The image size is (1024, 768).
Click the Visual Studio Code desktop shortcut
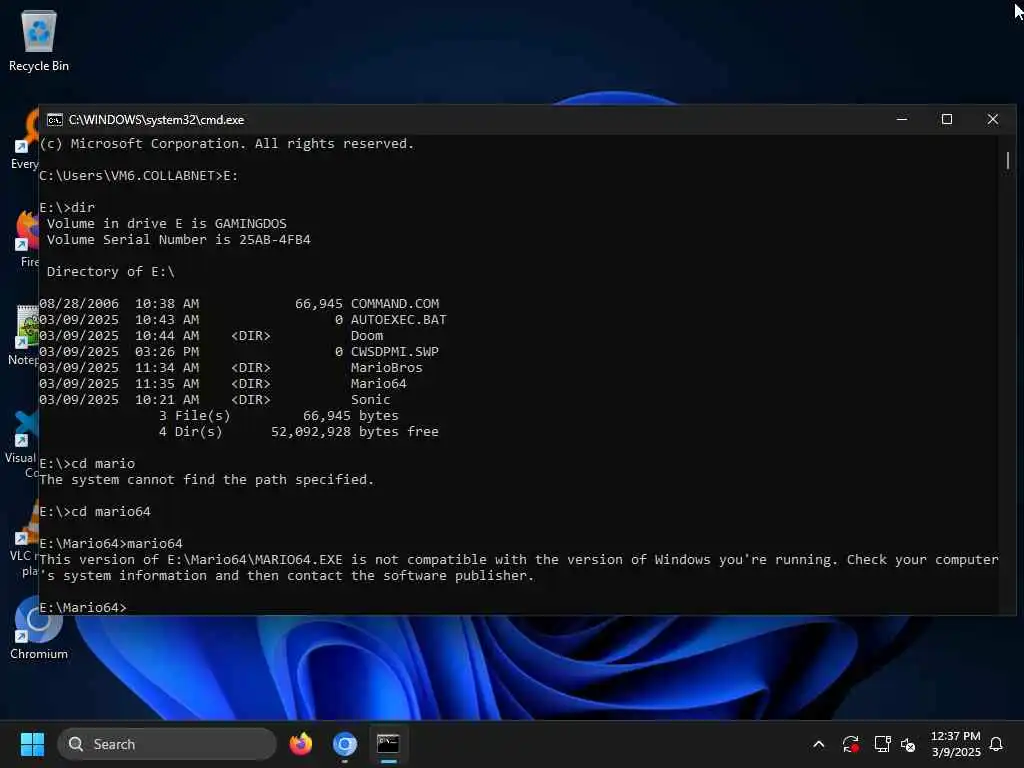click(x=24, y=444)
